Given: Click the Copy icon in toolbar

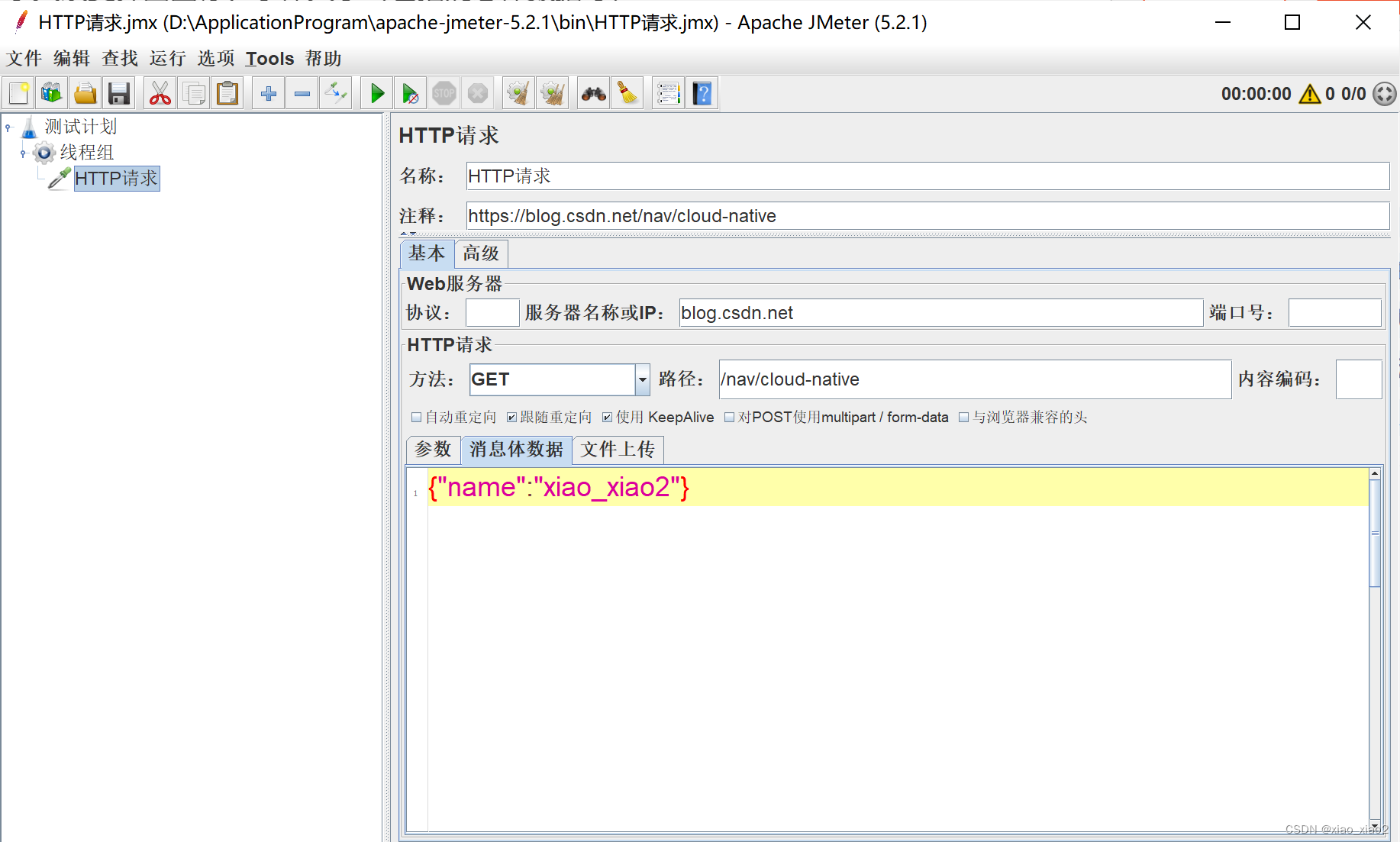Looking at the screenshot, I should tap(194, 94).
